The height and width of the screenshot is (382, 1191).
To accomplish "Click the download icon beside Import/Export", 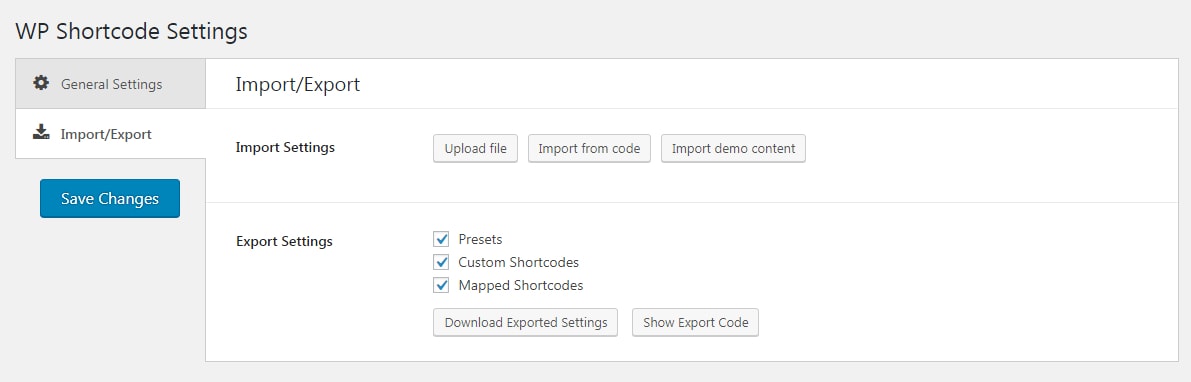I will coord(41,133).
